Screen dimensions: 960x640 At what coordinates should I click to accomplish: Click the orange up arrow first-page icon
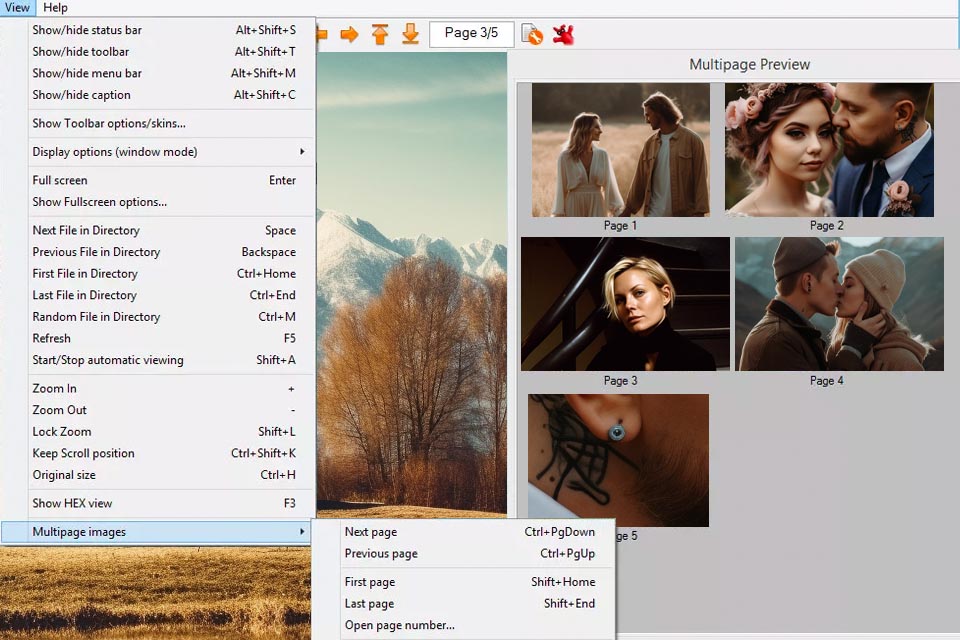(x=380, y=34)
